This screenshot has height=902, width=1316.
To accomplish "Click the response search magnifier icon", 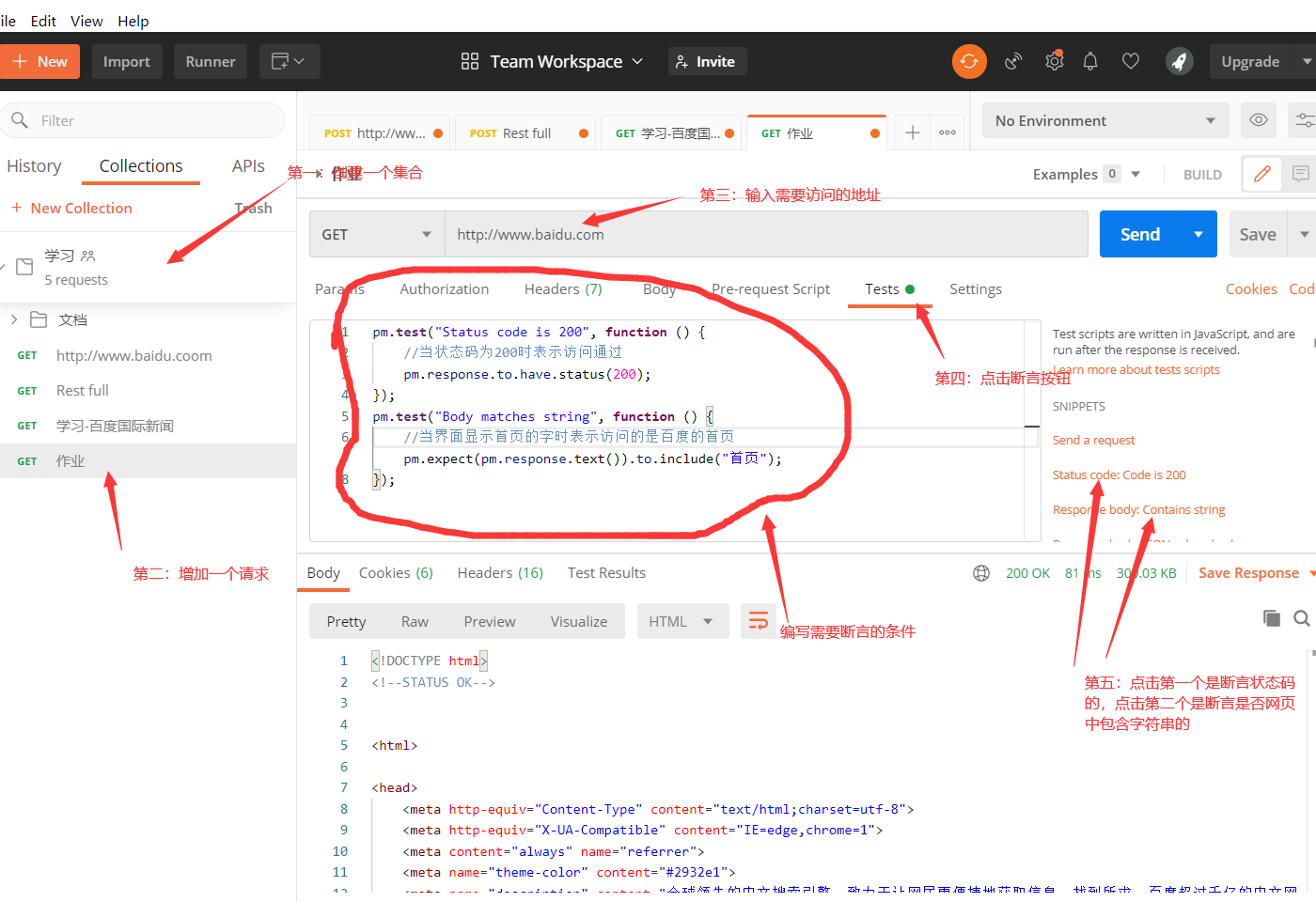I will [1302, 617].
